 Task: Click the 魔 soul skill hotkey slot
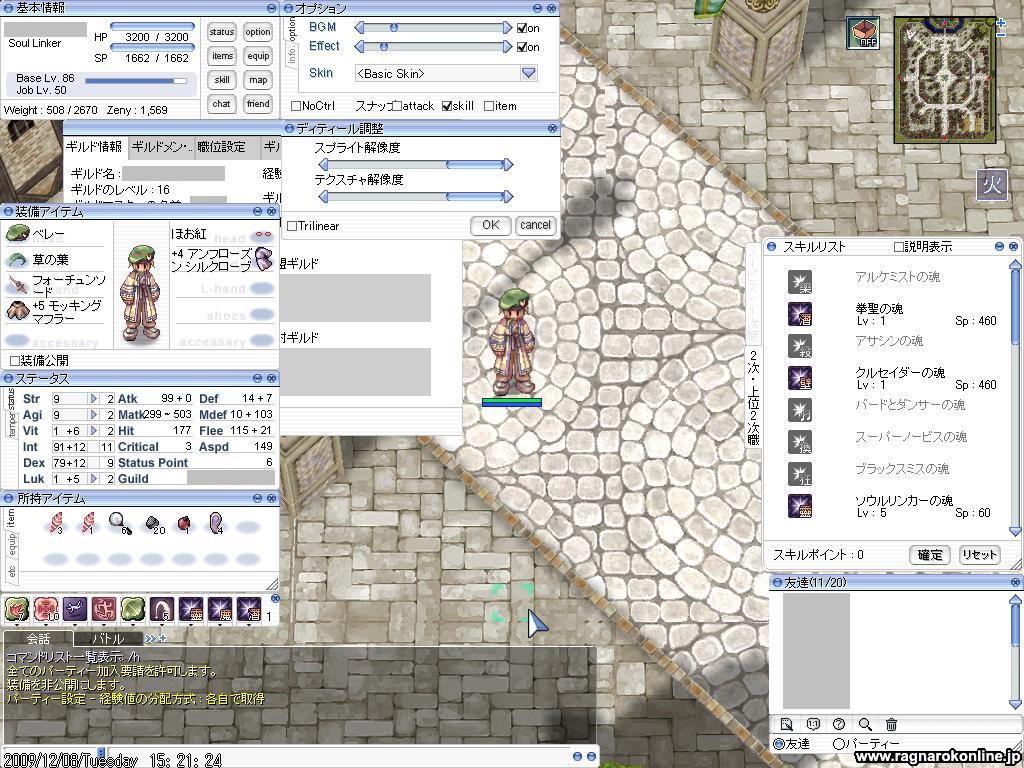pyautogui.click(x=220, y=609)
